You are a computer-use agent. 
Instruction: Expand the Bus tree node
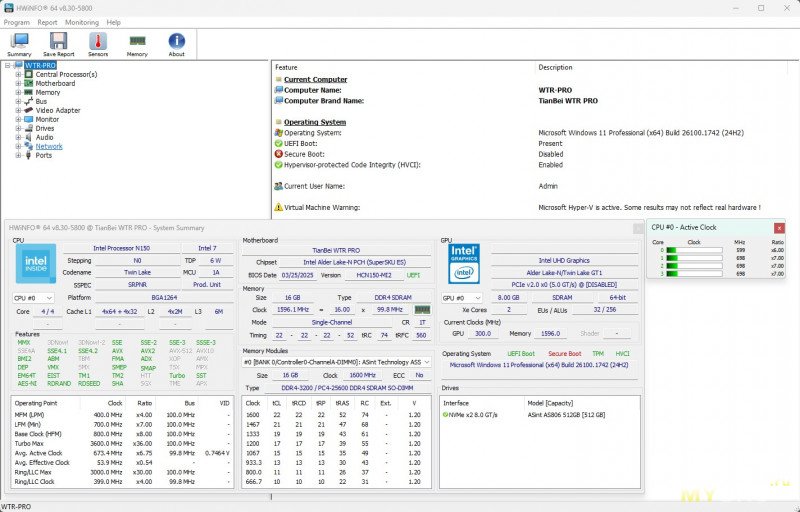click(18, 101)
